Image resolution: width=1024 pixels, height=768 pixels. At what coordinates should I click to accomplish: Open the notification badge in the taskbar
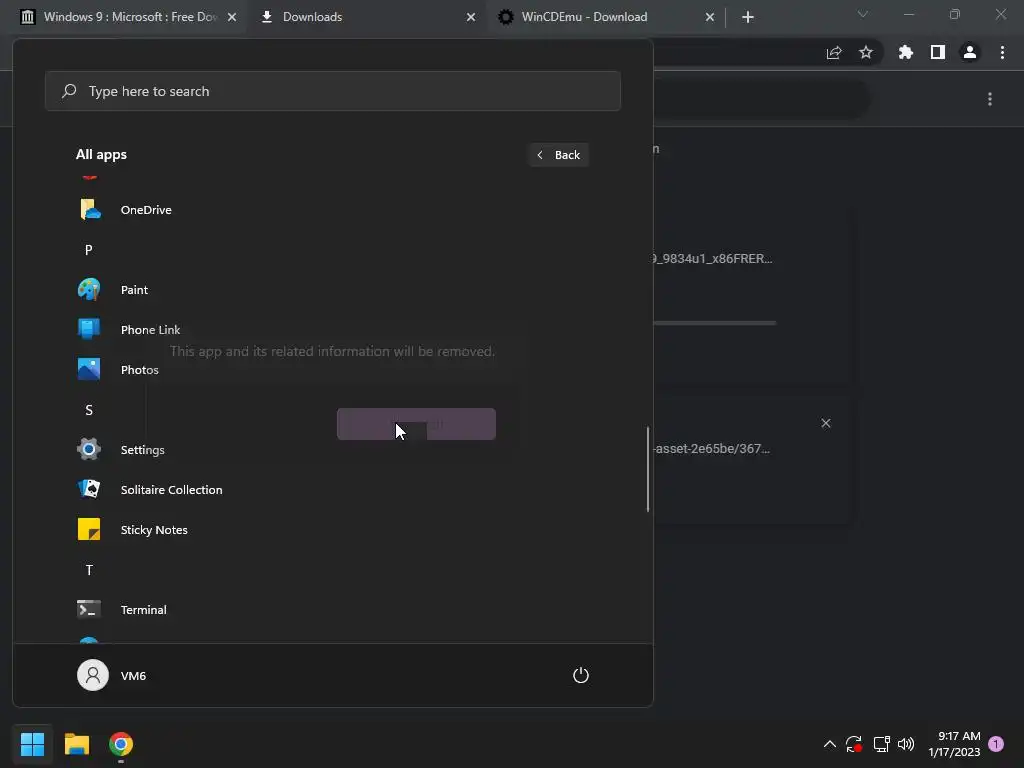(x=996, y=744)
